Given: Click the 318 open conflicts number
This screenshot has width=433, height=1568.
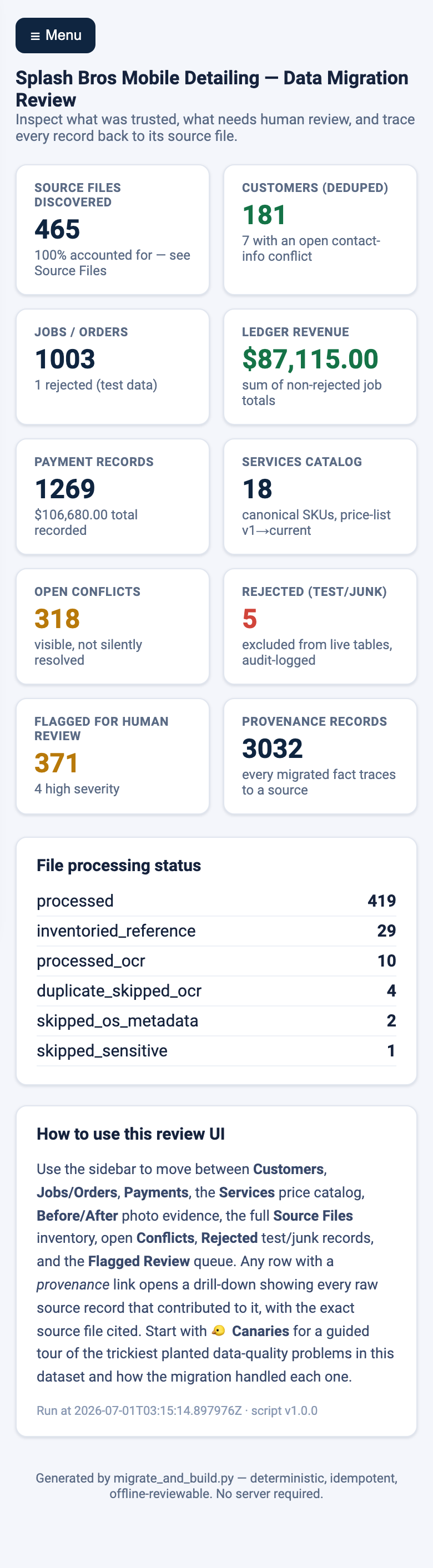Looking at the screenshot, I should 57,619.
